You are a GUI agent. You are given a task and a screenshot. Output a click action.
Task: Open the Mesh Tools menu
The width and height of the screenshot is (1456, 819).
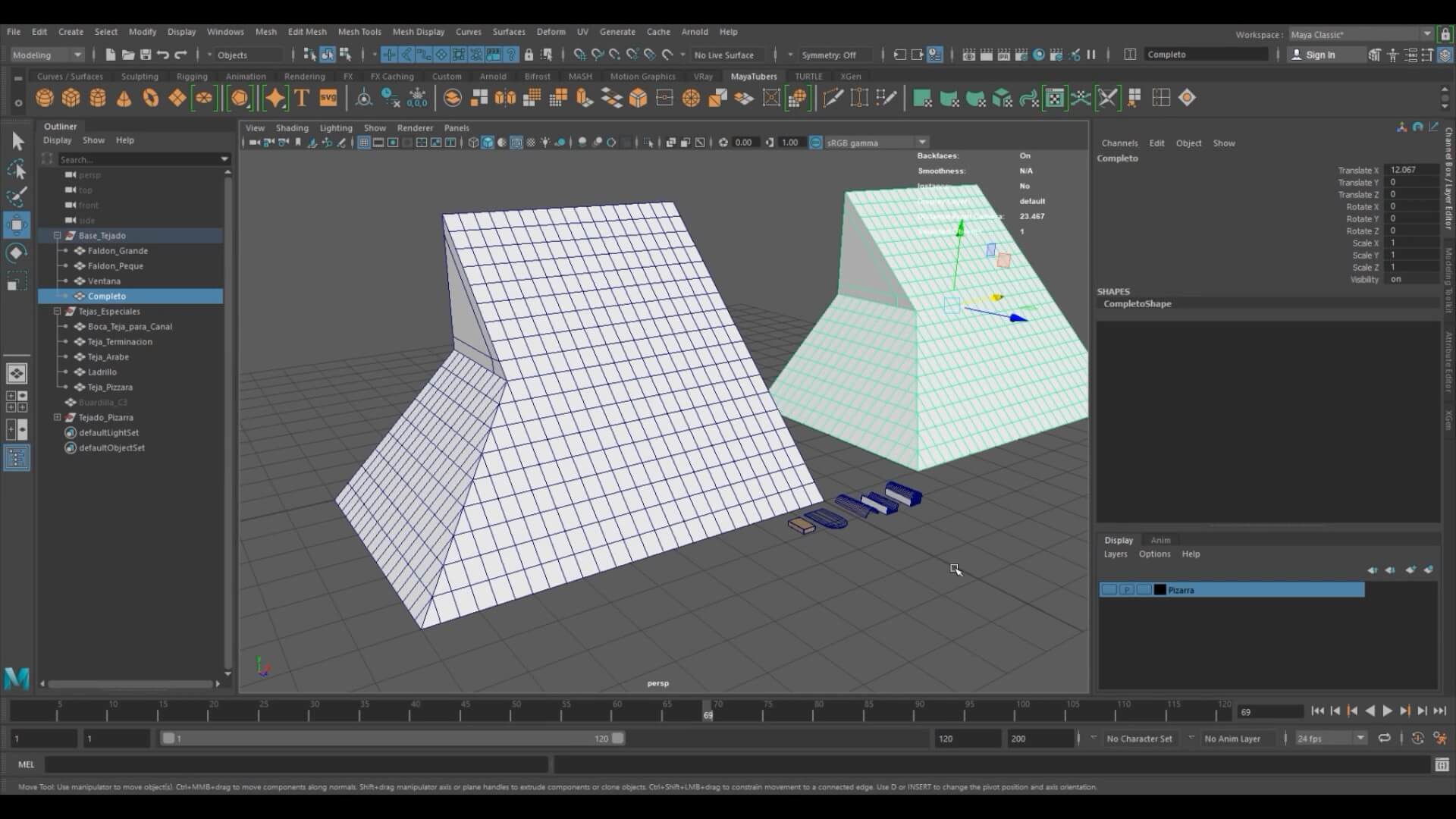[359, 32]
